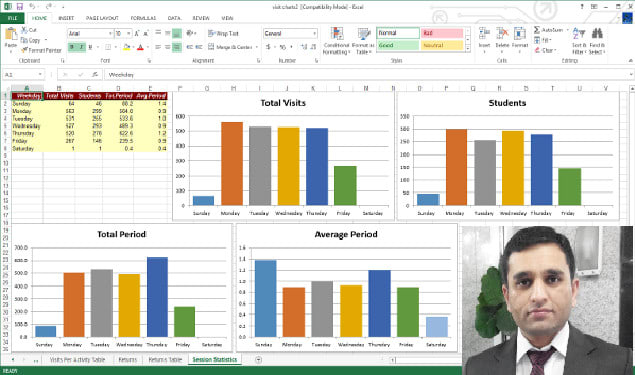The image size is (635, 375).
Task: Toggle Middle Align
Action: pos(167,33)
